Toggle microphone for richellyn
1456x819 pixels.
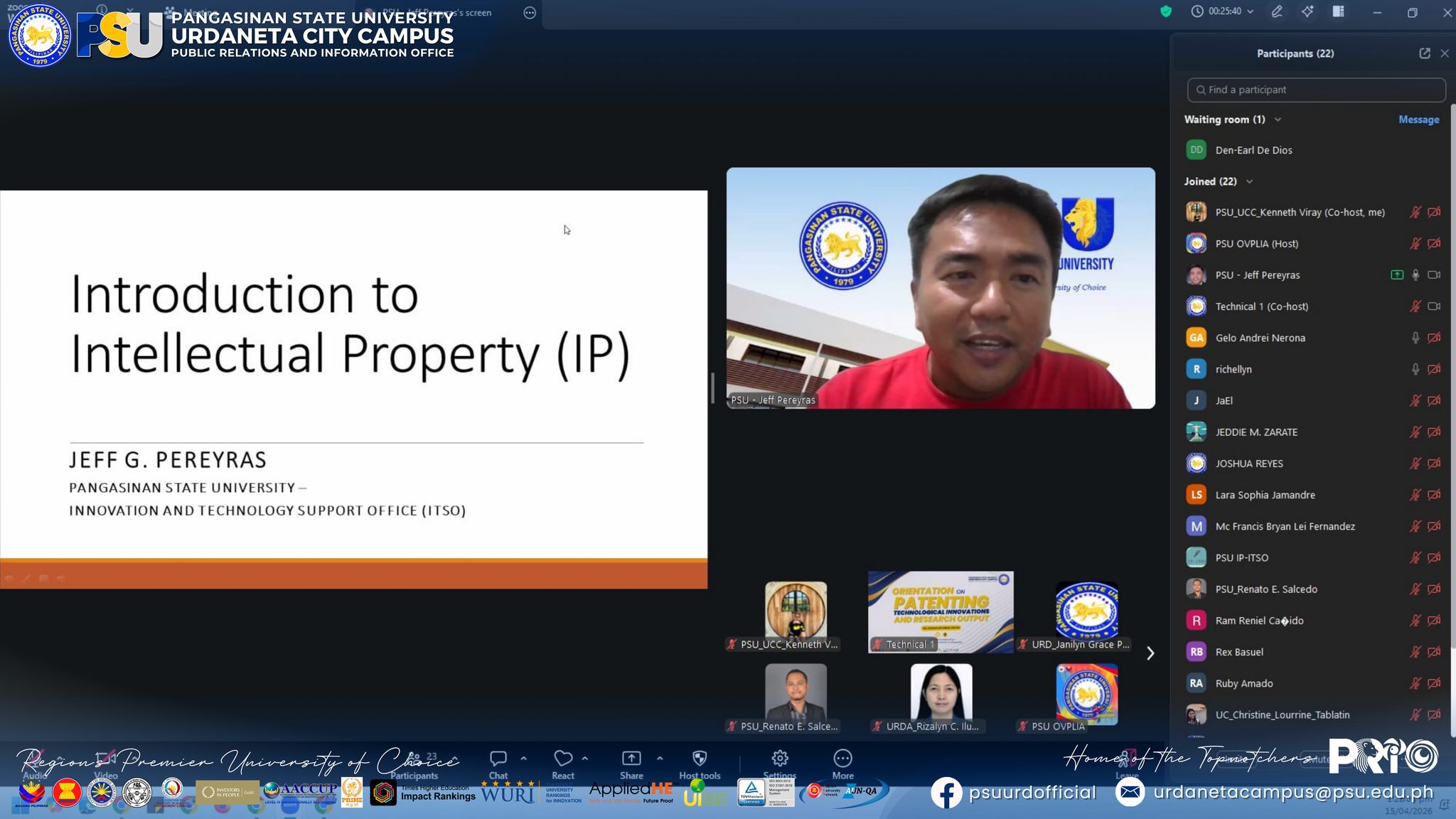(x=1415, y=369)
